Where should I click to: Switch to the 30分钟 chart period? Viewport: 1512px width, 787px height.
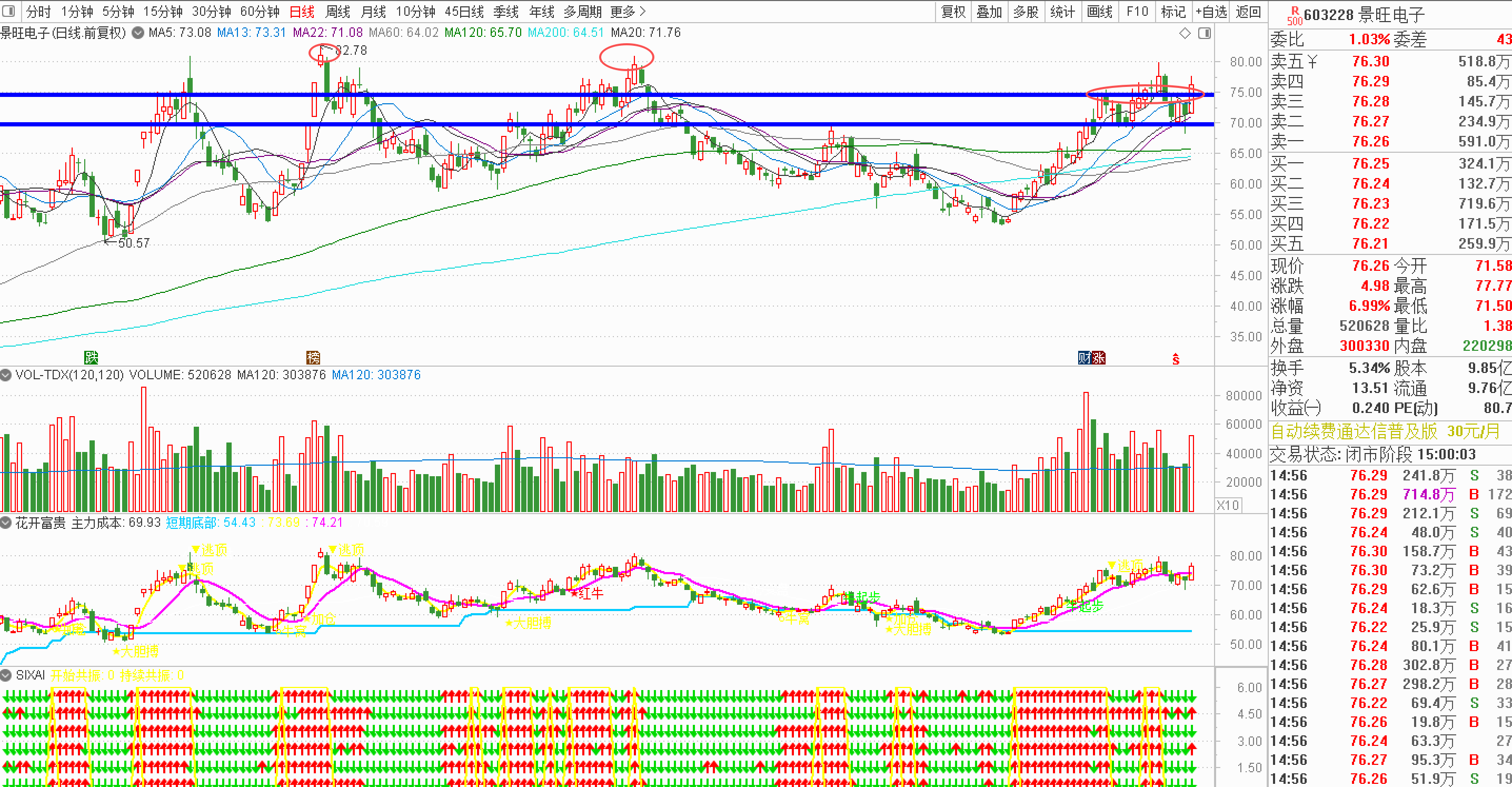(212, 12)
